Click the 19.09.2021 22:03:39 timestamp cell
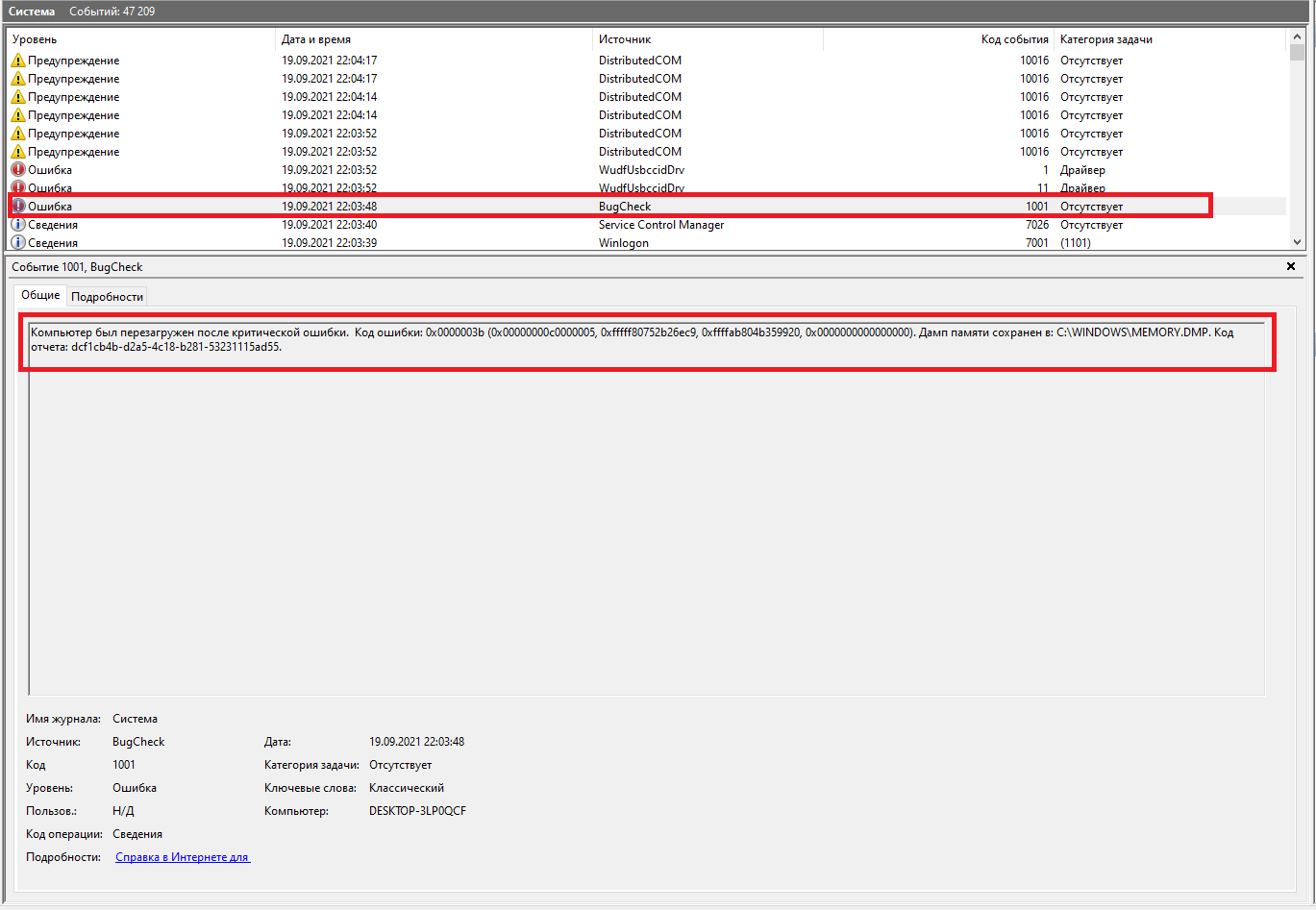 coord(329,243)
